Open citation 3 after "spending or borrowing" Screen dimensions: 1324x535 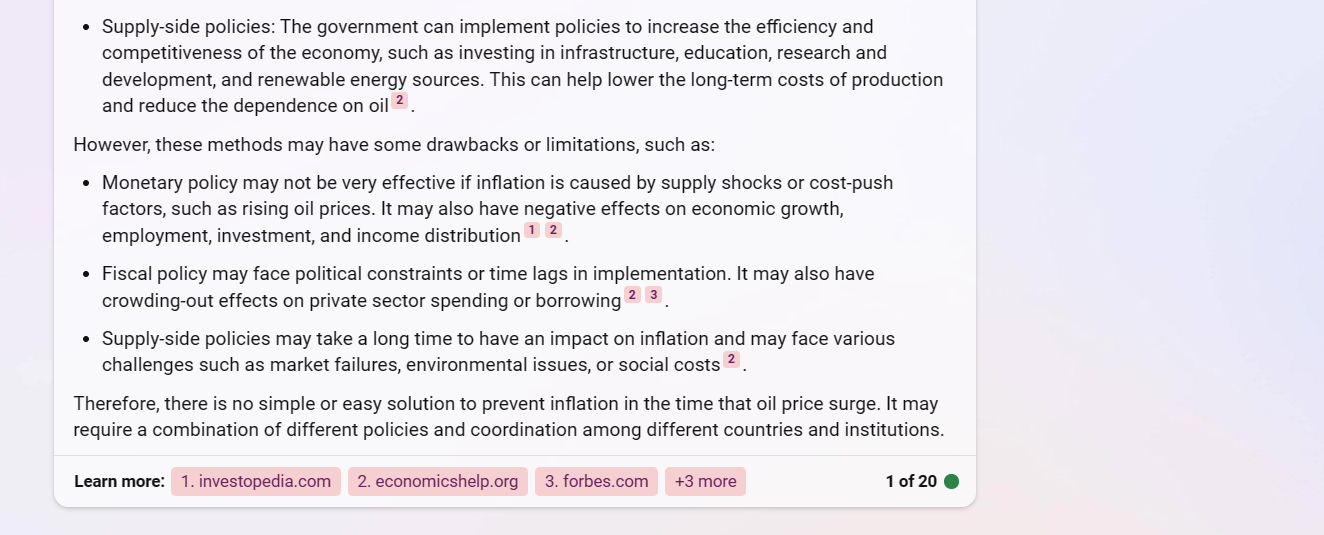(x=654, y=295)
